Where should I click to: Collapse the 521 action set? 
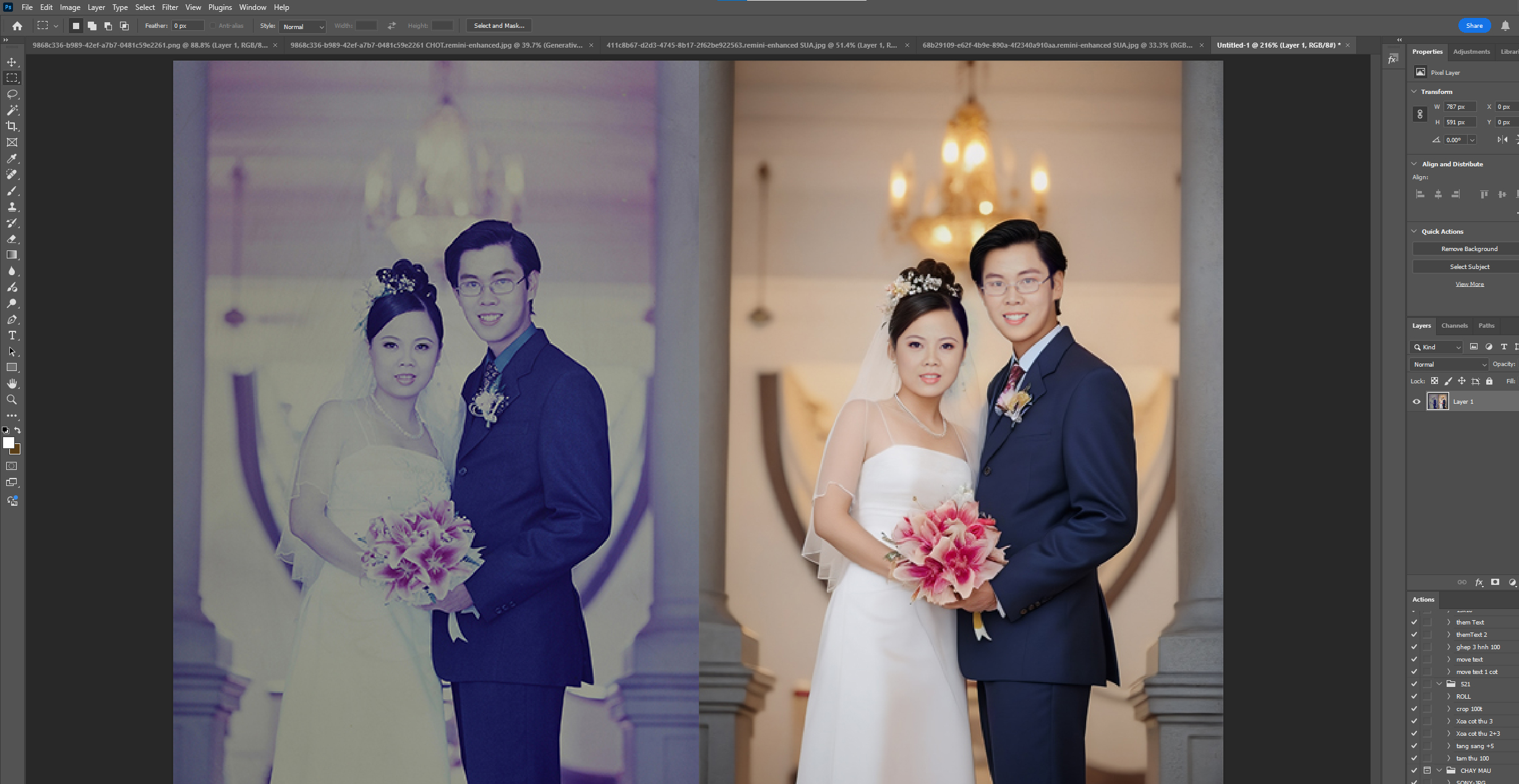point(1439,684)
